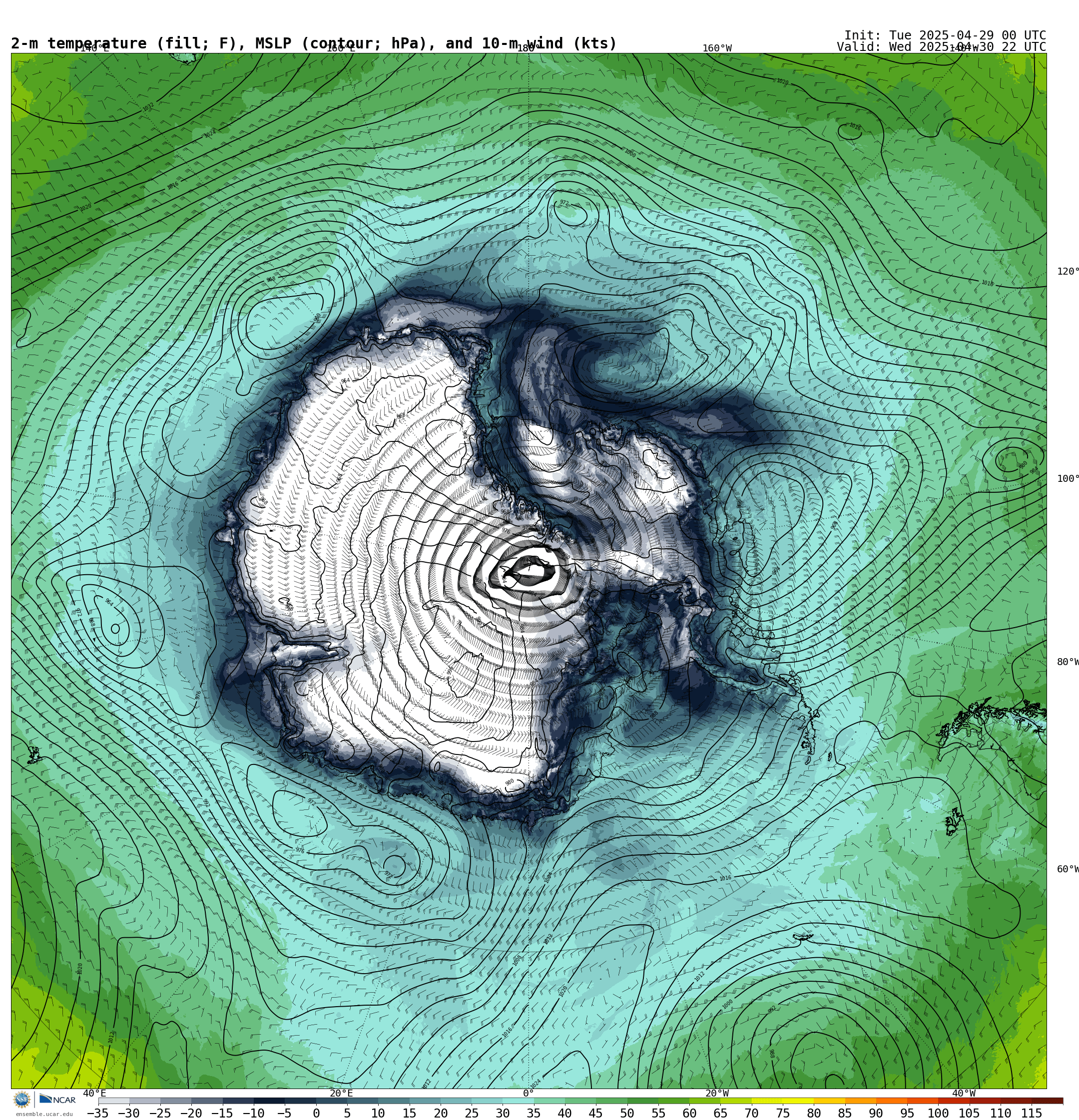Click the NCAR logo

(x=58, y=1100)
